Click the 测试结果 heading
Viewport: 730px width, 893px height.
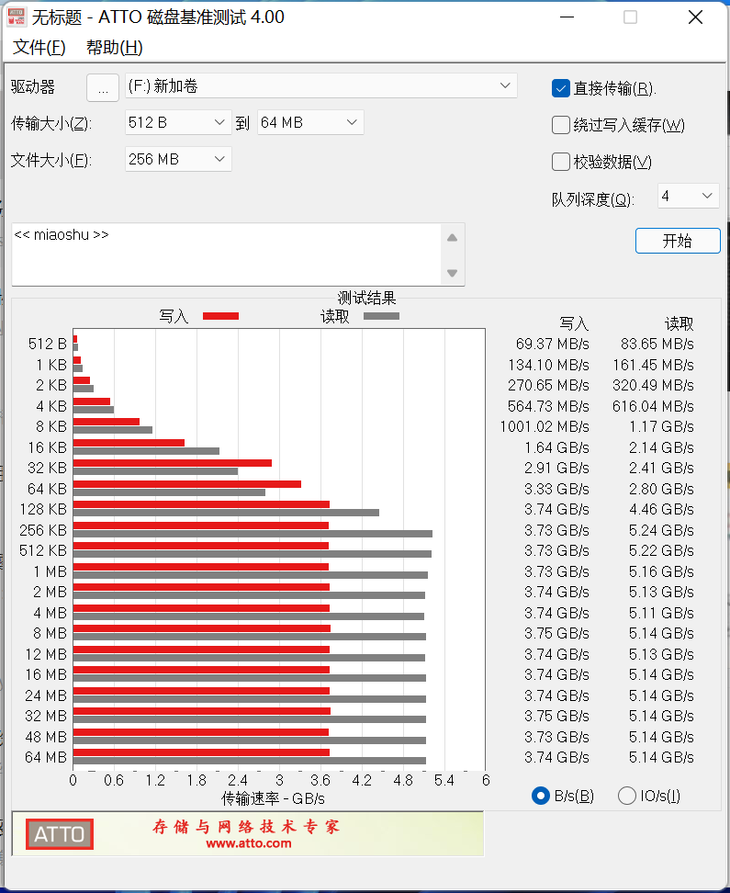tap(367, 298)
